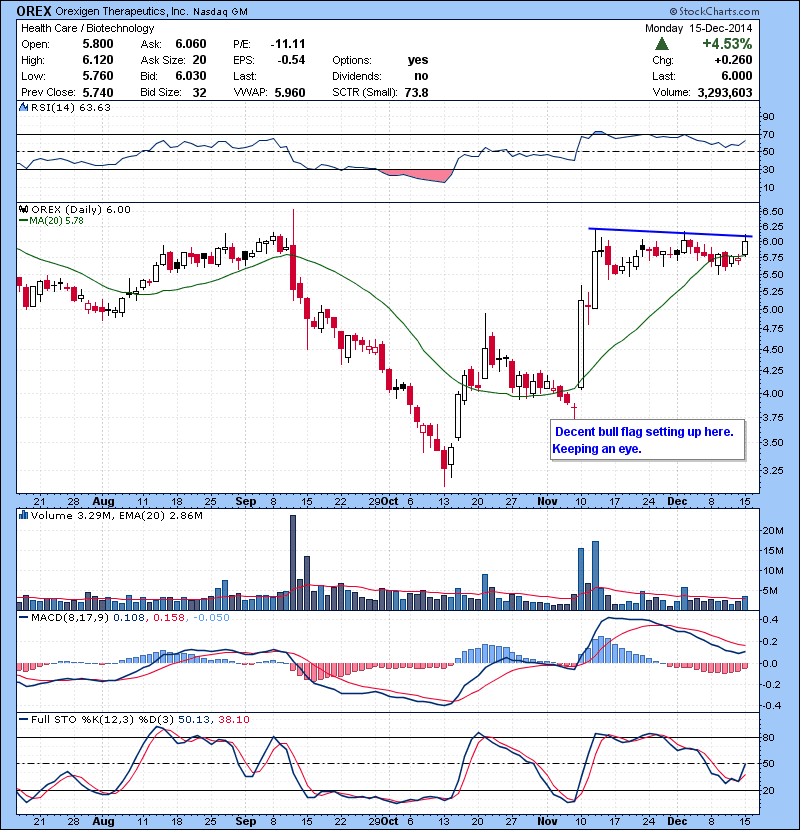The width and height of the screenshot is (800, 830).
Task: Click the volume bars icon beside Volume 3.29M
Action: click(x=23, y=515)
